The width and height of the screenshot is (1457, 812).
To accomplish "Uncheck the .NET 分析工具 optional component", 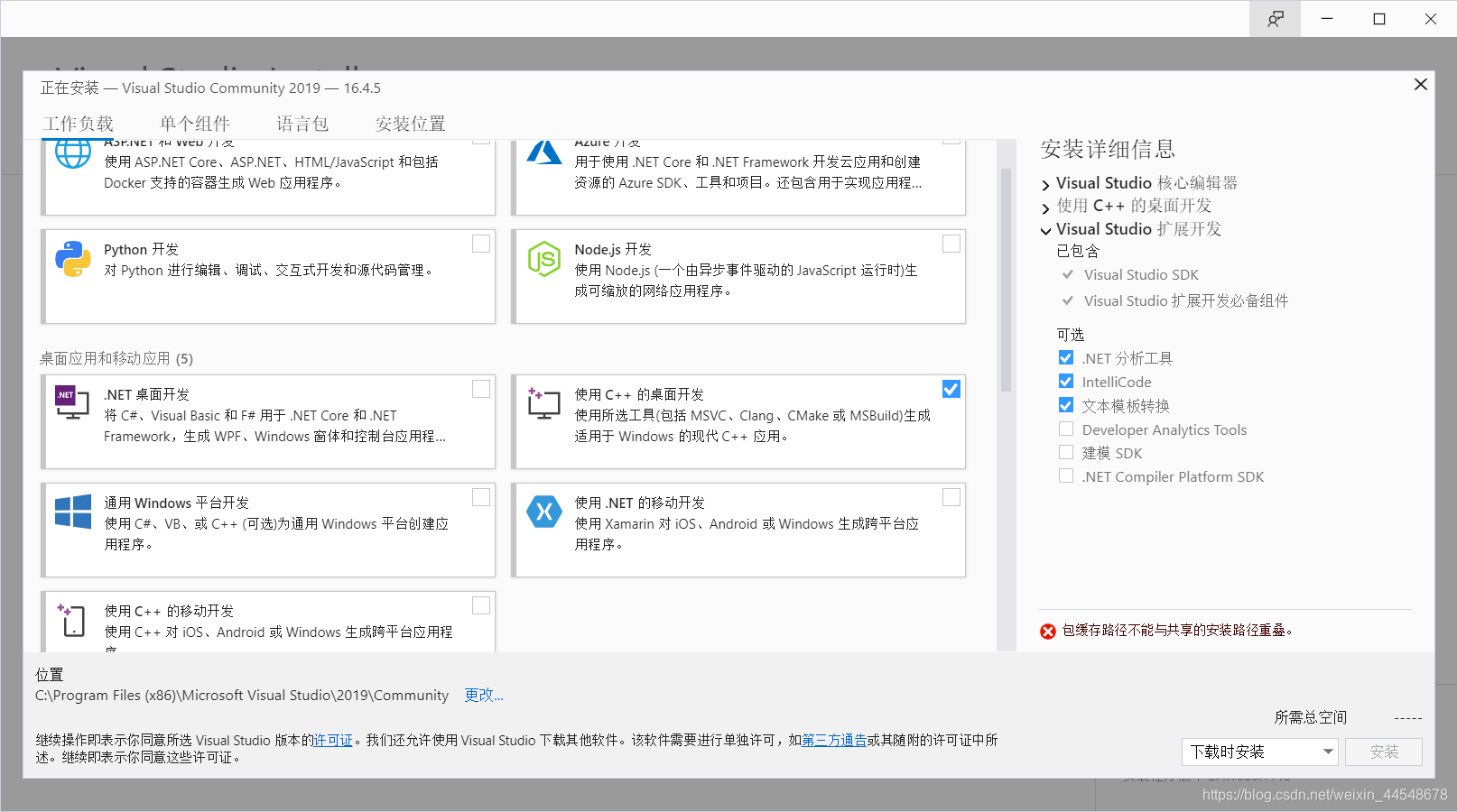I will [x=1066, y=357].
